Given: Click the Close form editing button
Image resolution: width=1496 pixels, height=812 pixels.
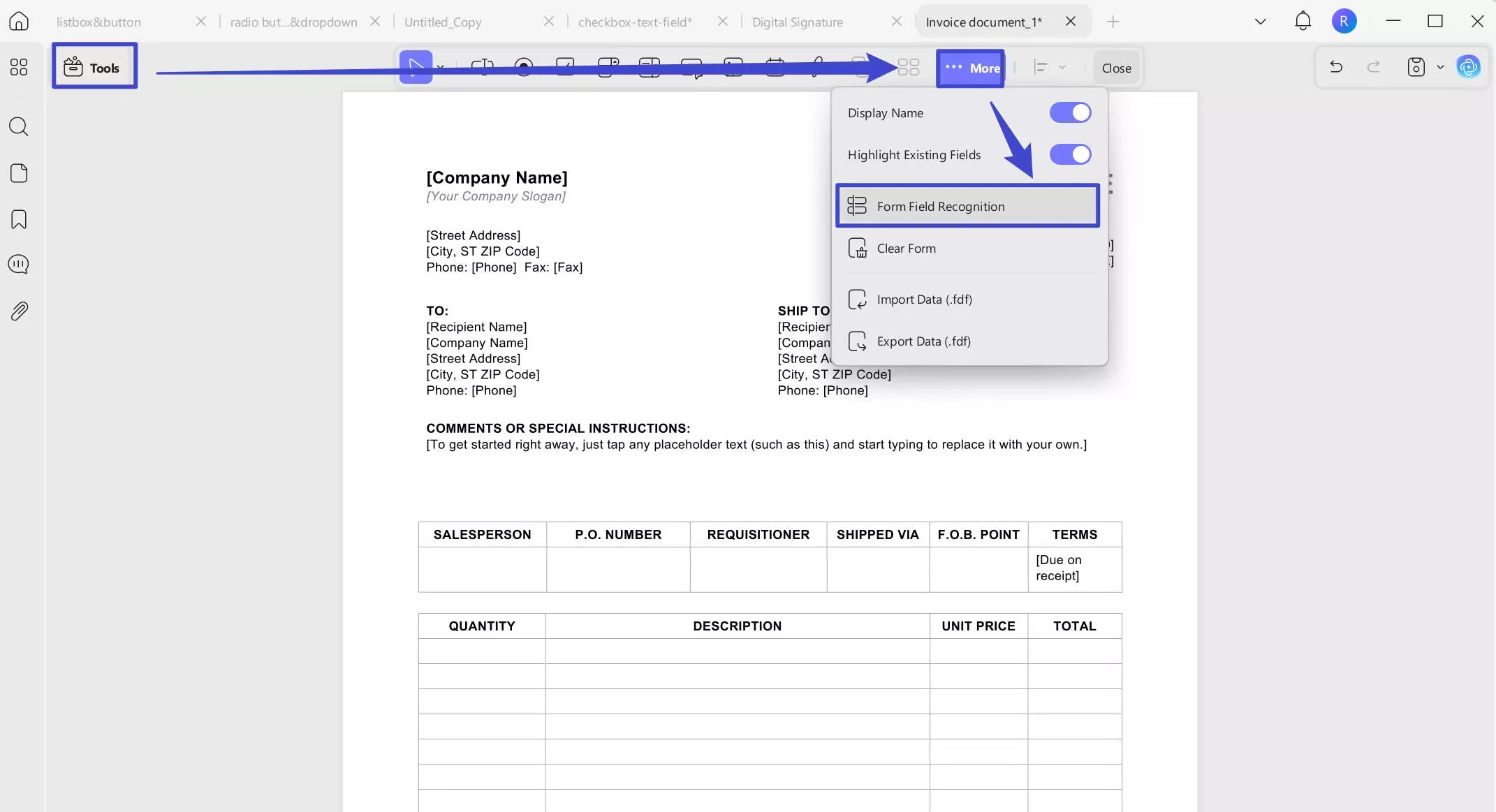Looking at the screenshot, I should point(1116,68).
